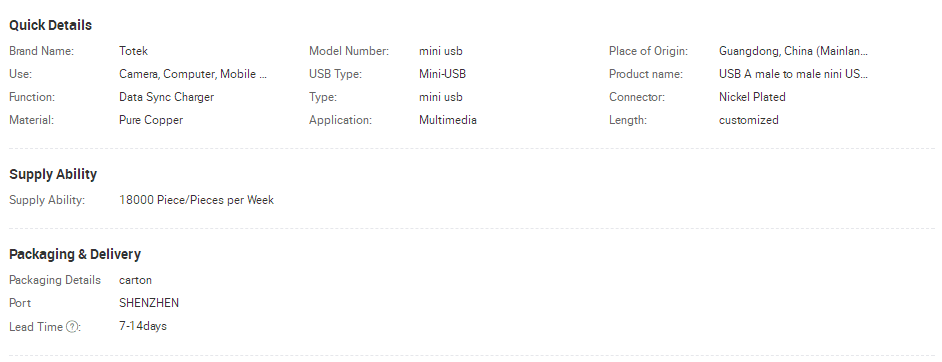Click the USB Type value Mini-USB
The width and height of the screenshot is (942, 362).
(442, 74)
